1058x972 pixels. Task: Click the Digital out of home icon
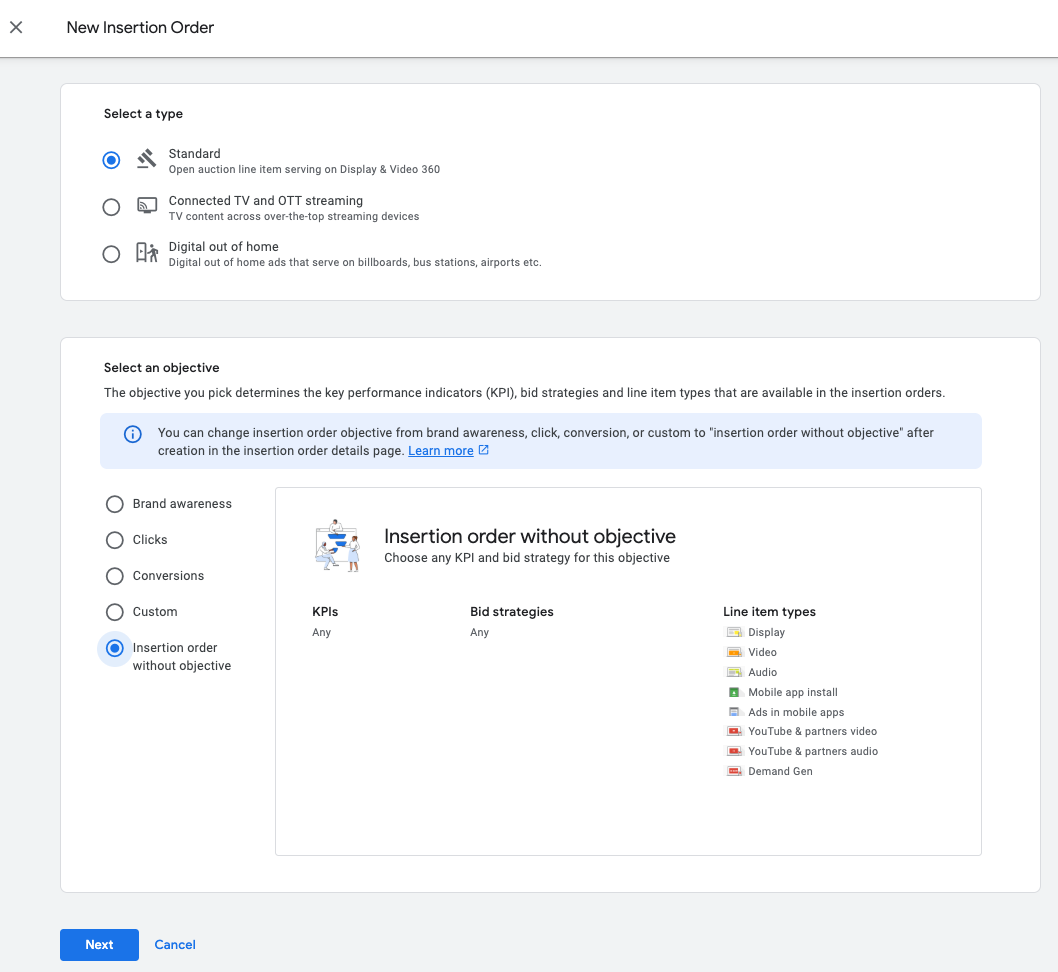(x=147, y=253)
